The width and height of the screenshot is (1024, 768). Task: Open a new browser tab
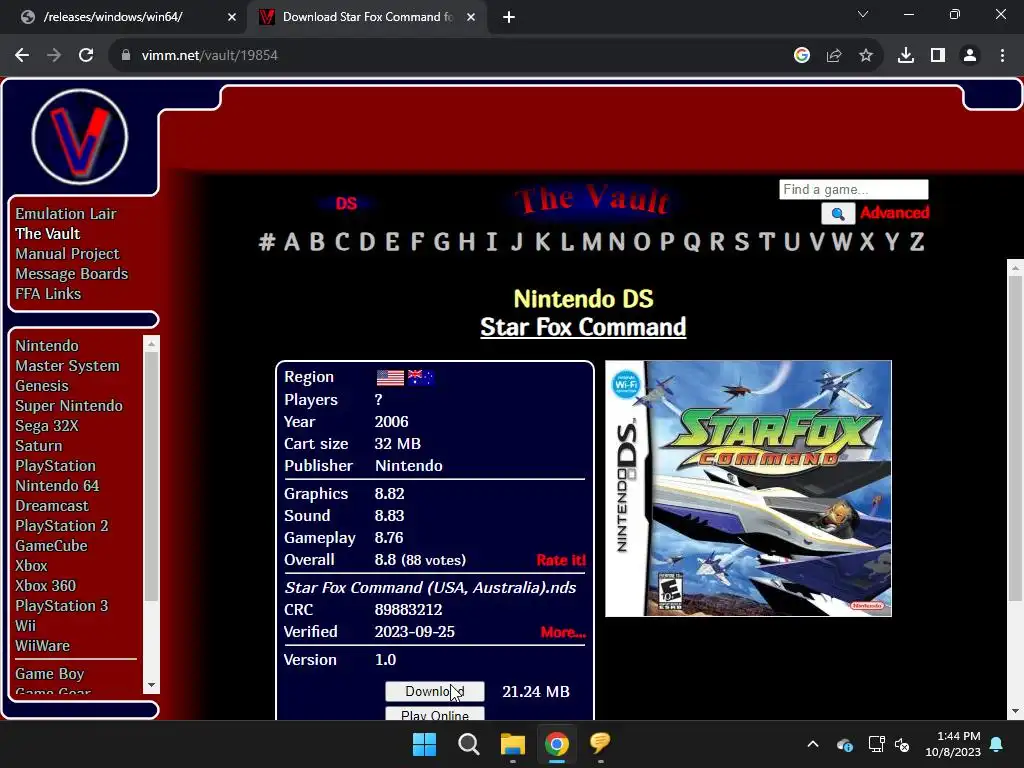click(509, 17)
